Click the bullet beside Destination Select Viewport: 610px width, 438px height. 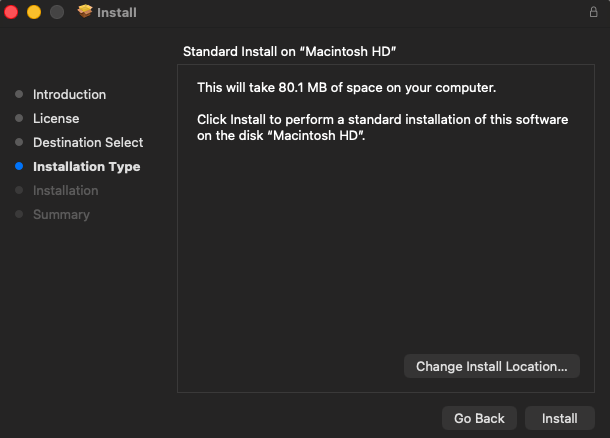18,143
